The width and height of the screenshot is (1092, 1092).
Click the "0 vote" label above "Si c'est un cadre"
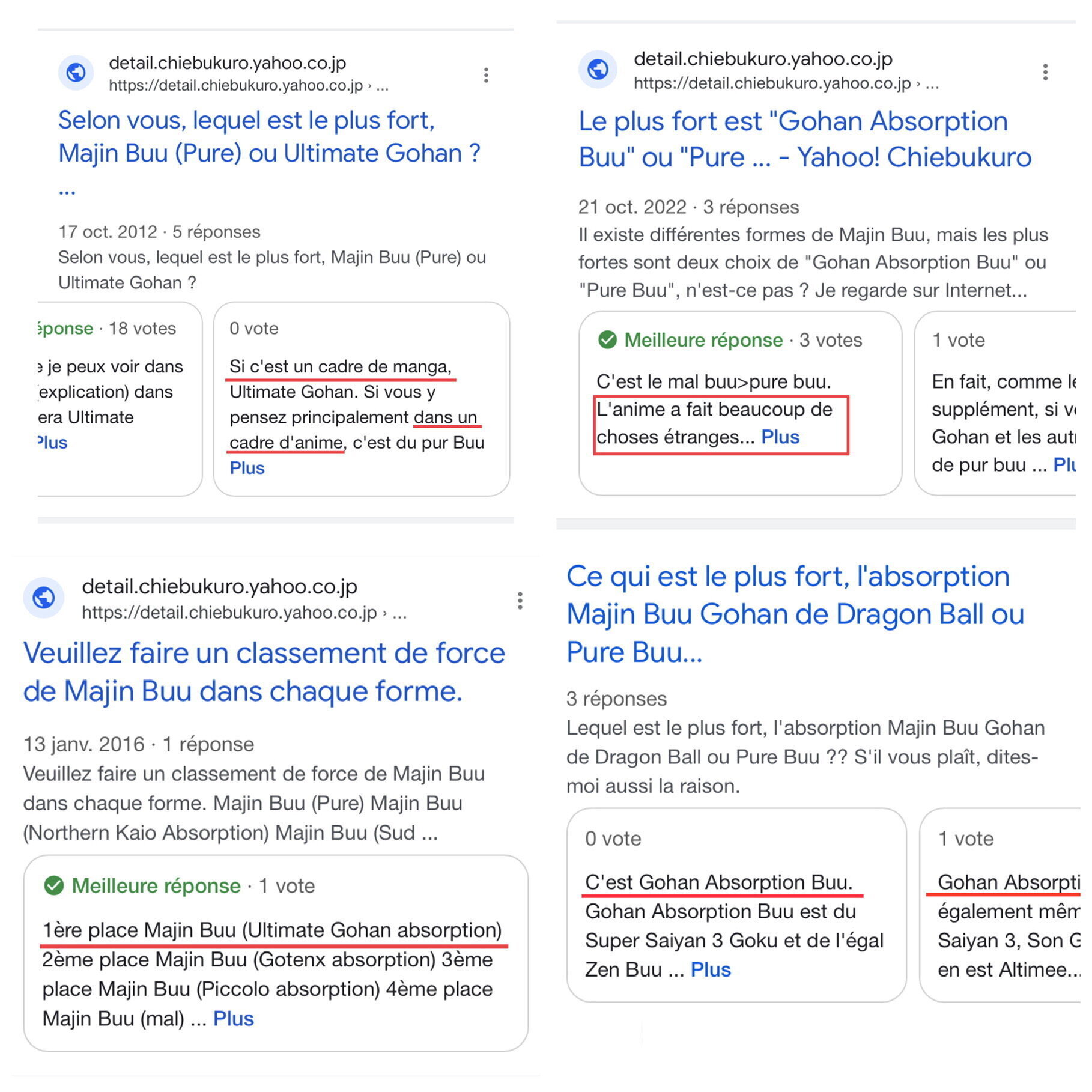(x=254, y=329)
